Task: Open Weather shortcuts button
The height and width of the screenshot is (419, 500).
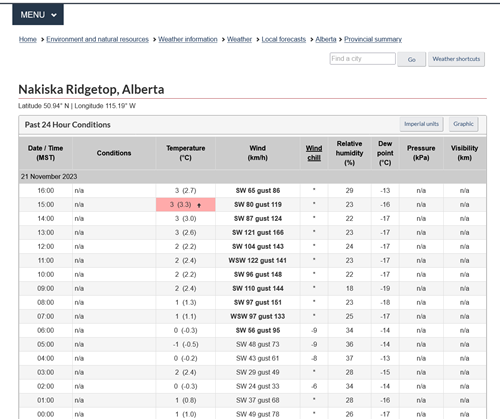Action: (x=456, y=59)
